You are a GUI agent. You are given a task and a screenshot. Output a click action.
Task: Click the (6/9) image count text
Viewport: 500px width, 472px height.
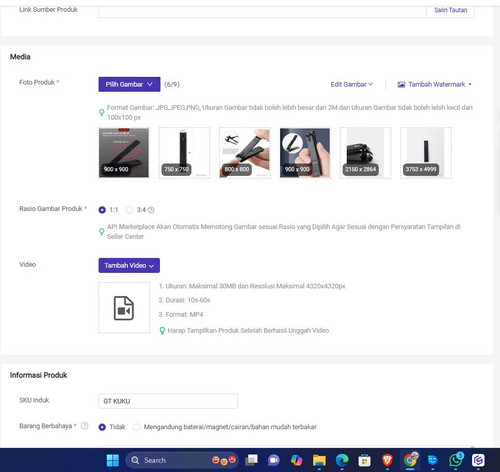coord(172,84)
